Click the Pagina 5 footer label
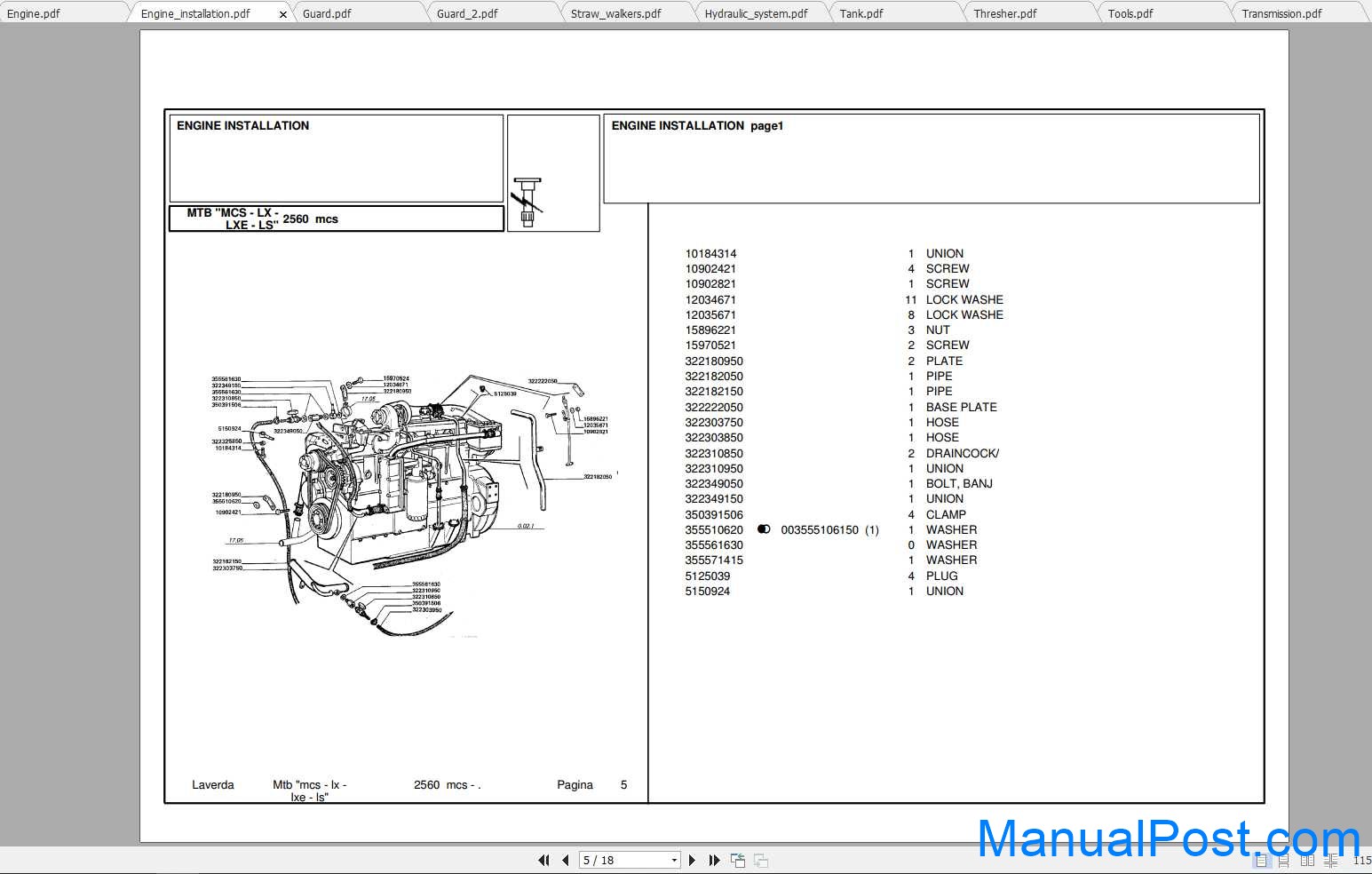 coord(592,784)
